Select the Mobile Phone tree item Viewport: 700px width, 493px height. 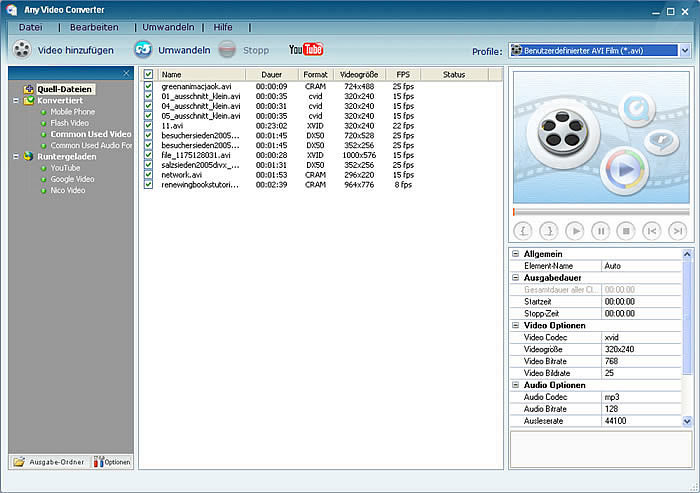tap(72, 112)
